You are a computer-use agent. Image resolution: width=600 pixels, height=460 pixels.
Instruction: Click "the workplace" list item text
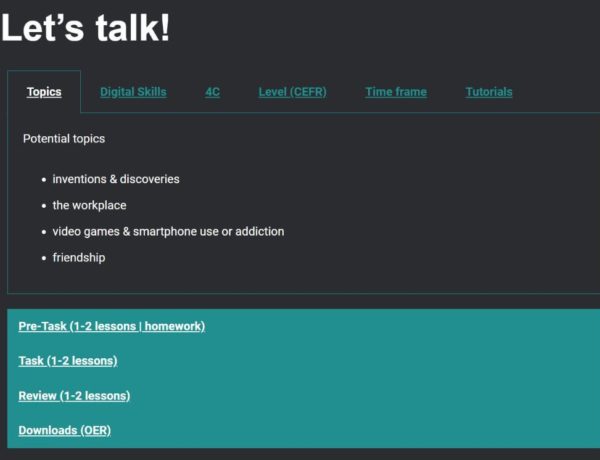[90, 205]
